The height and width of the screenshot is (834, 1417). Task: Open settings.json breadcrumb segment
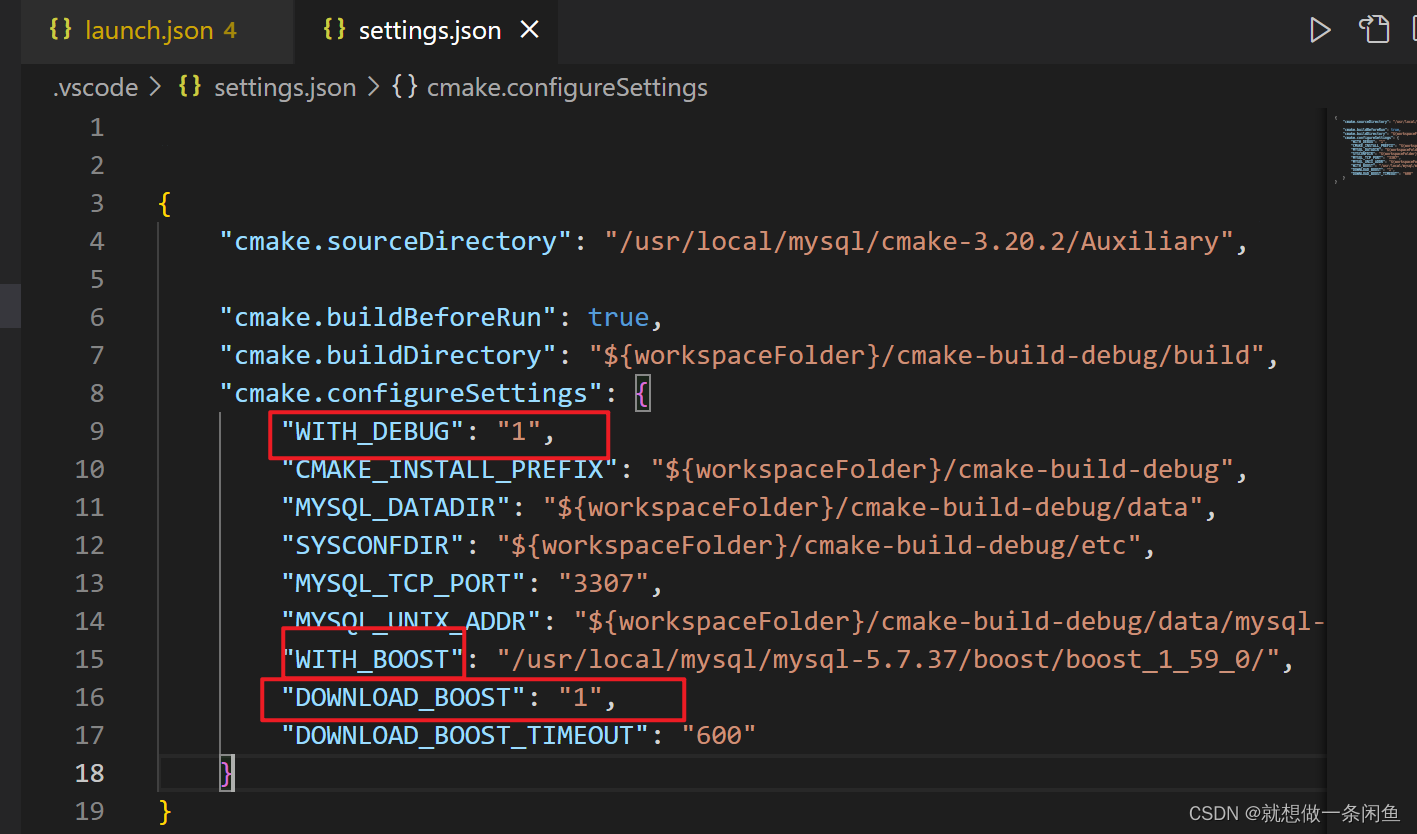(x=285, y=88)
